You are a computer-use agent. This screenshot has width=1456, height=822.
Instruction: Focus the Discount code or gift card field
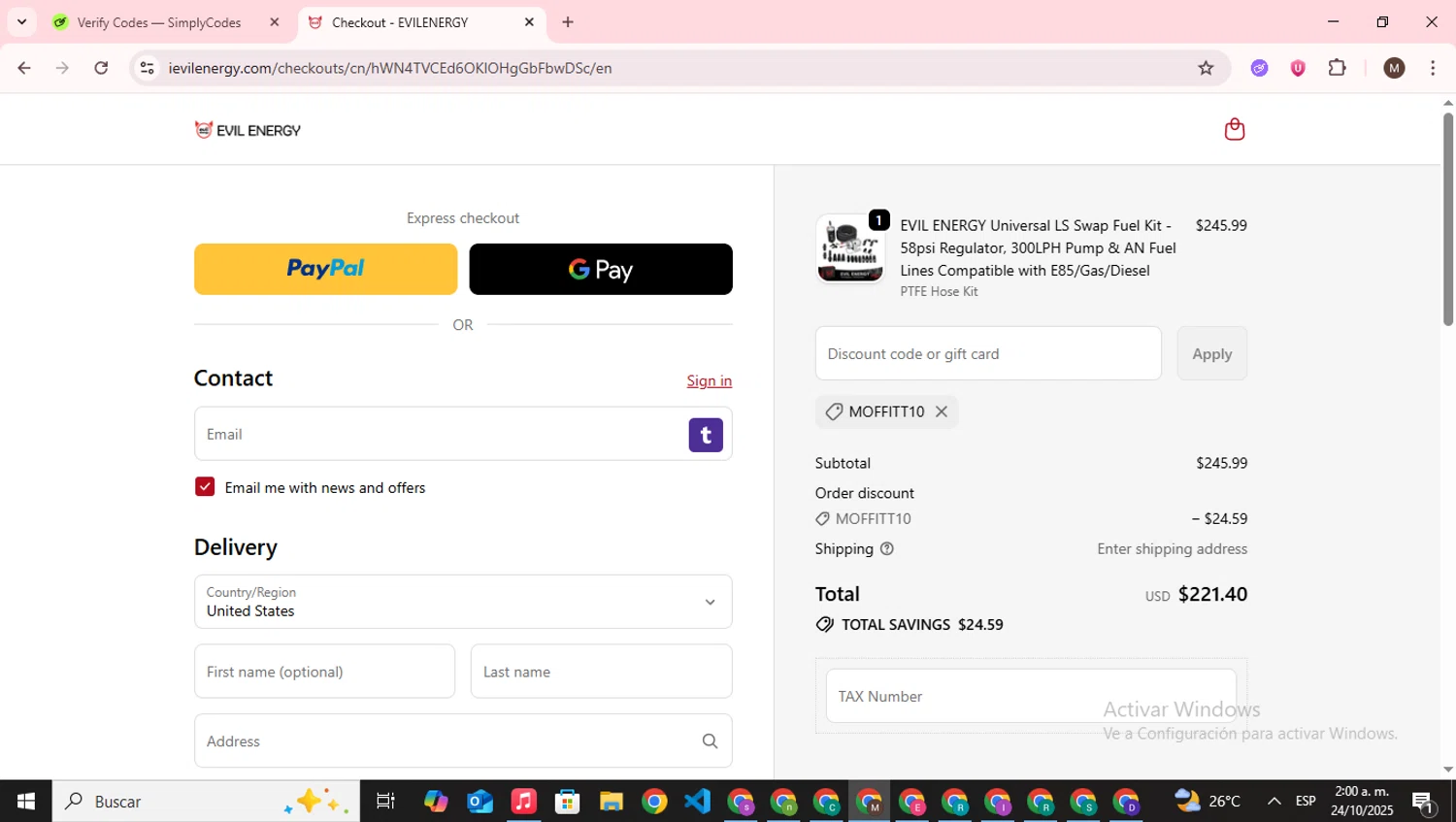(988, 354)
